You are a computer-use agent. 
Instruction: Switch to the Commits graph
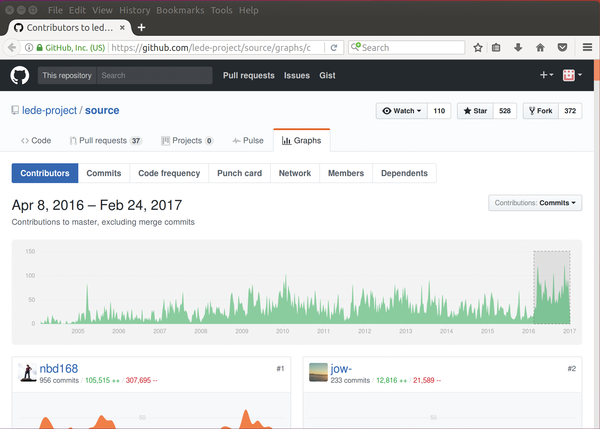[104, 173]
